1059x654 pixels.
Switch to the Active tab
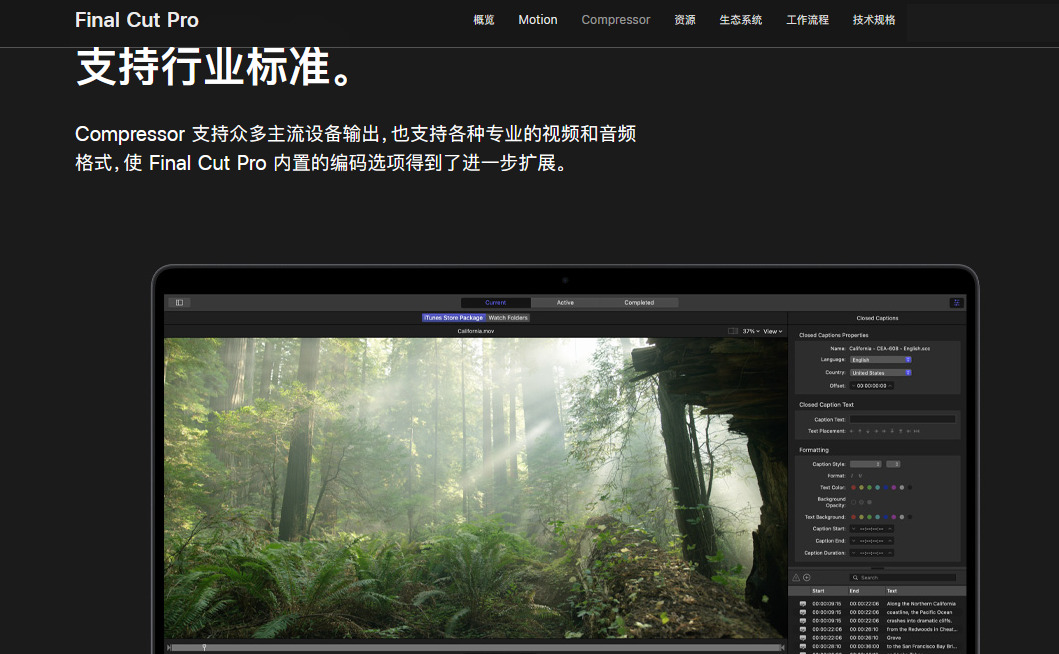(x=565, y=303)
